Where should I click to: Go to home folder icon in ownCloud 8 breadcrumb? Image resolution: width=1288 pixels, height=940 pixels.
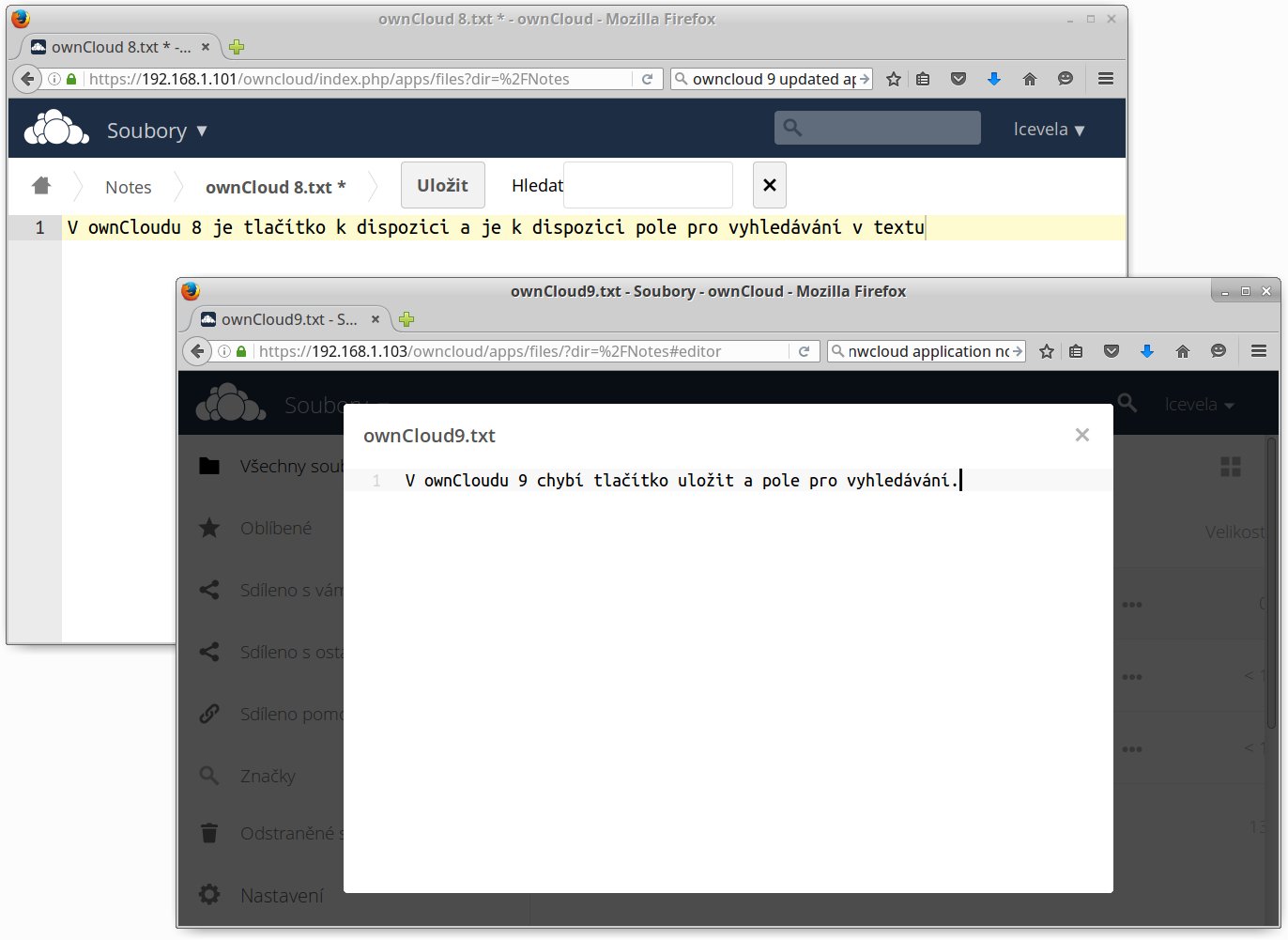[x=41, y=185]
